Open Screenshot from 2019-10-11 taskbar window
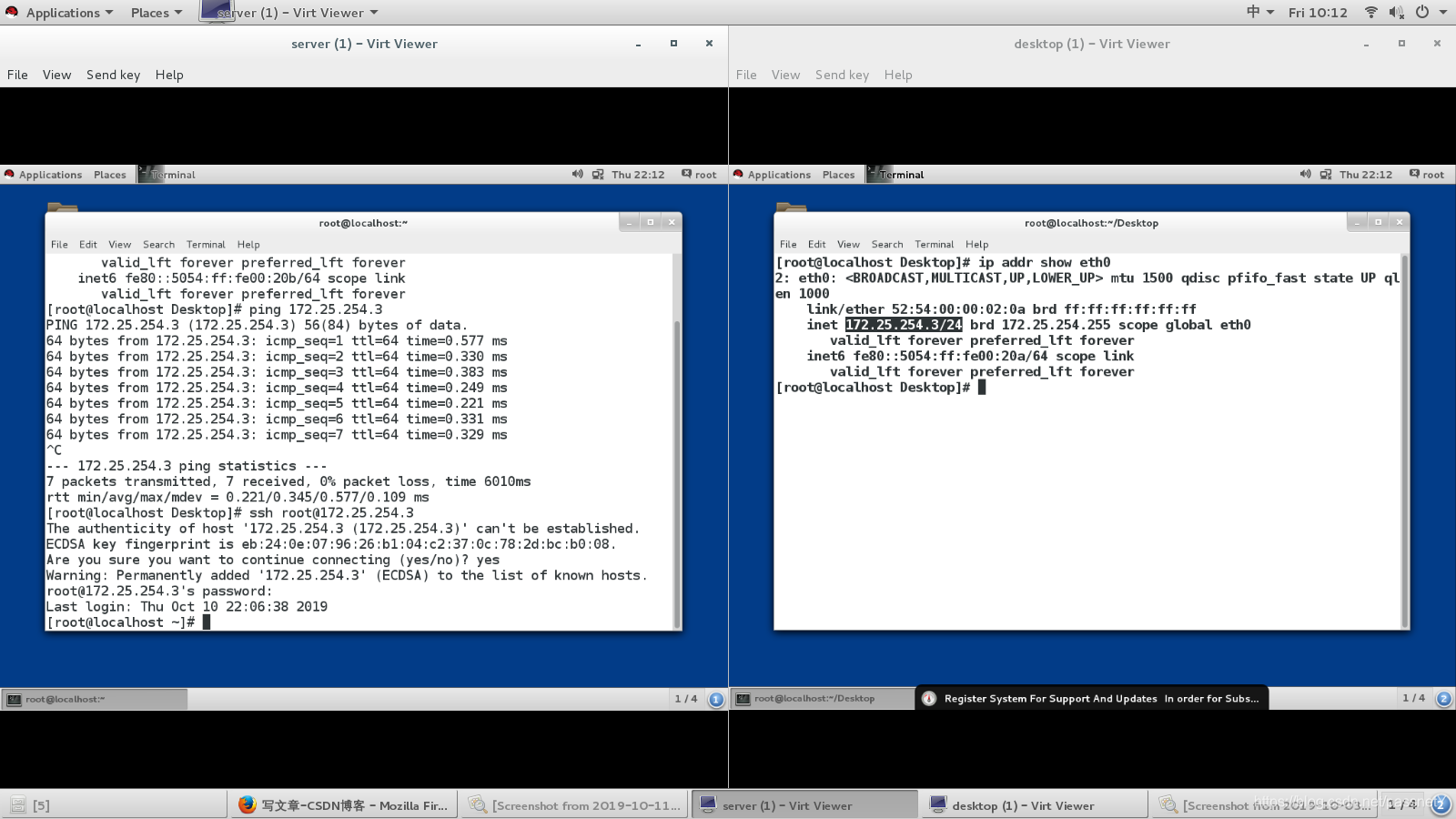 (x=575, y=805)
